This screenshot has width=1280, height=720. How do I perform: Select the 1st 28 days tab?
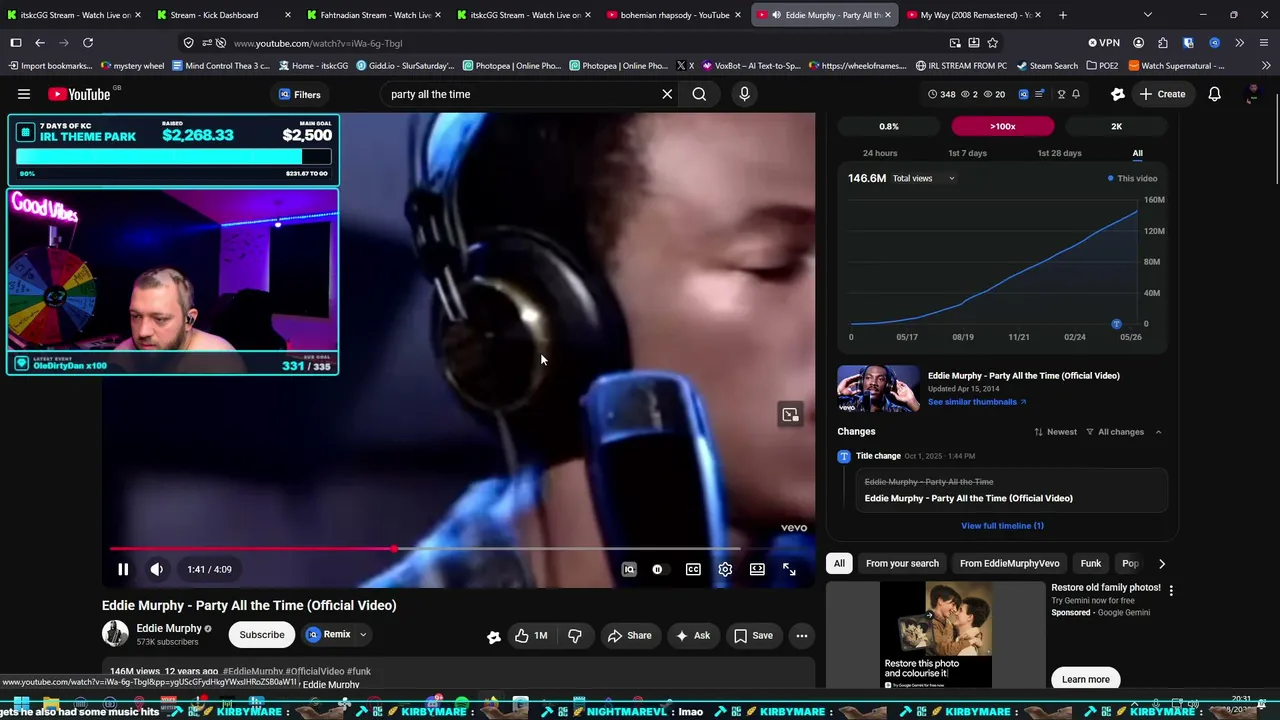(x=1059, y=153)
